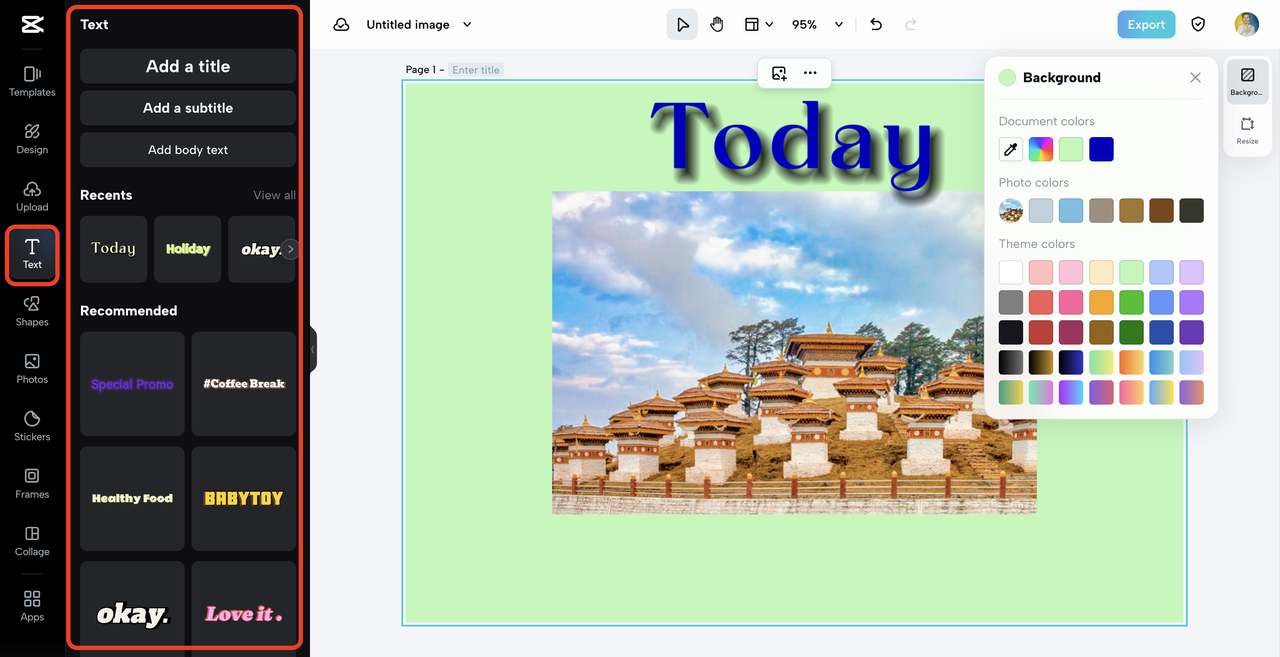Open the Collage sidebar panel
The width and height of the screenshot is (1280, 657).
[32, 541]
